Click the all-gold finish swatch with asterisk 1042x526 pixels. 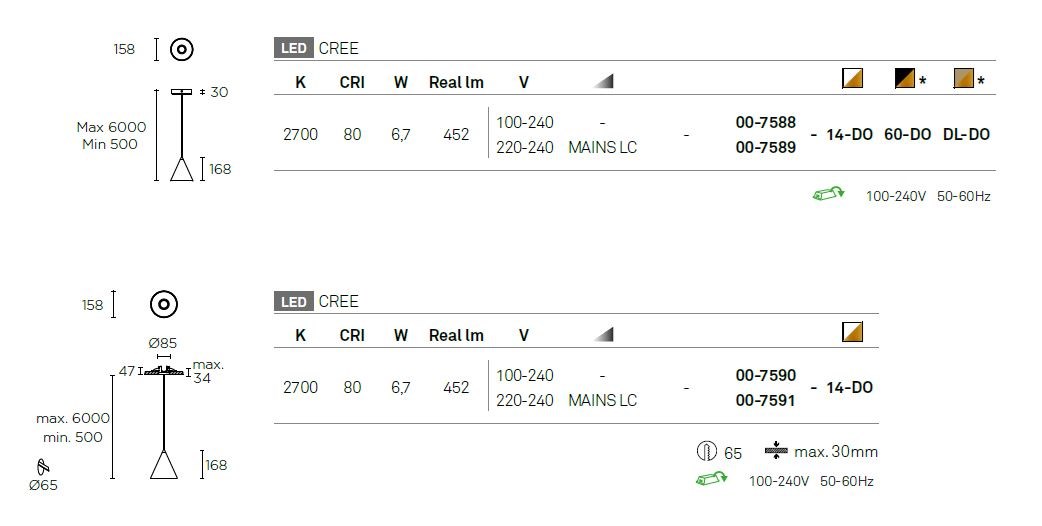tap(962, 78)
